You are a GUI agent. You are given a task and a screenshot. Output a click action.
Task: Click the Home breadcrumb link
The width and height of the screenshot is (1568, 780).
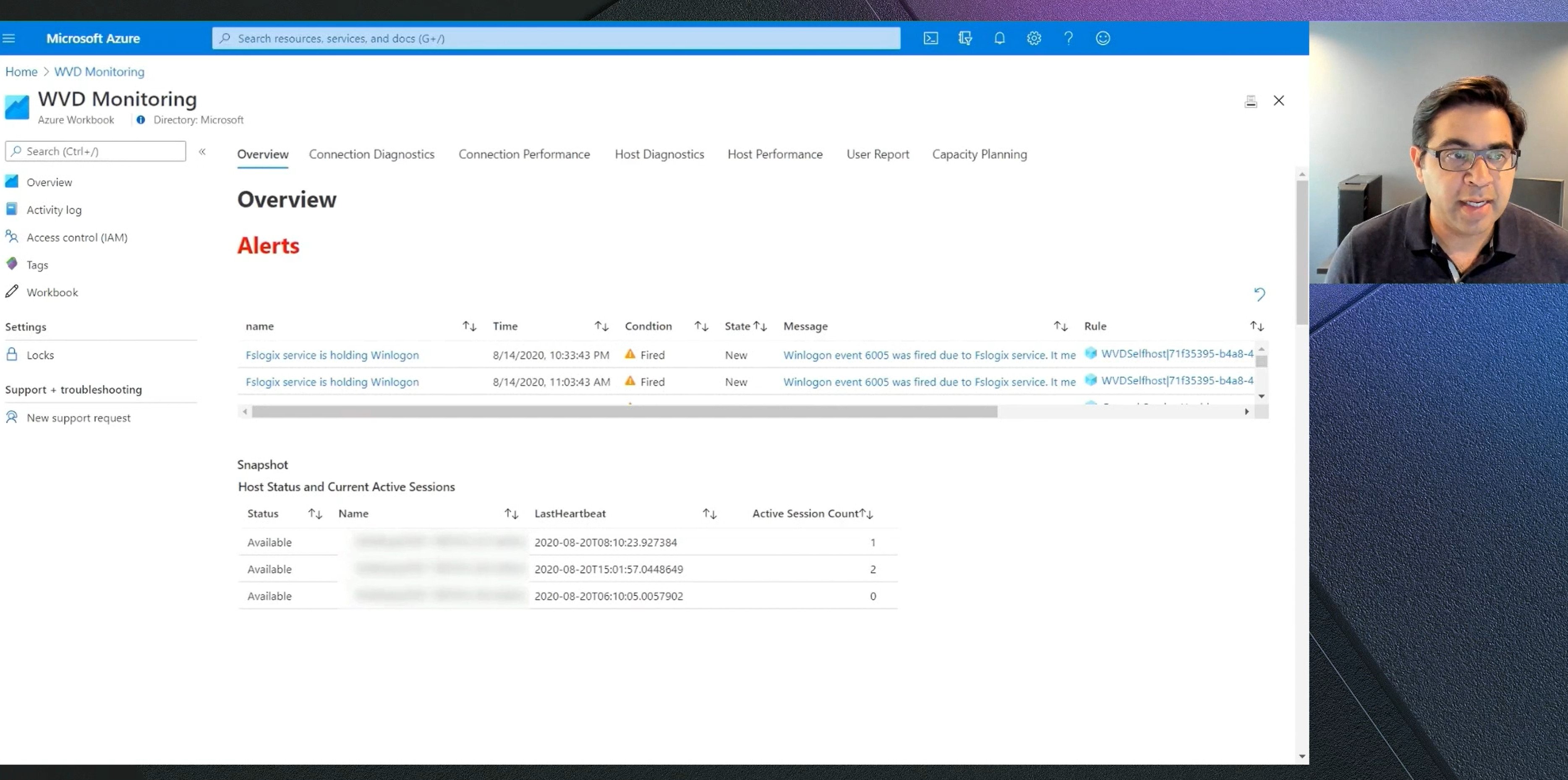(x=21, y=72)
